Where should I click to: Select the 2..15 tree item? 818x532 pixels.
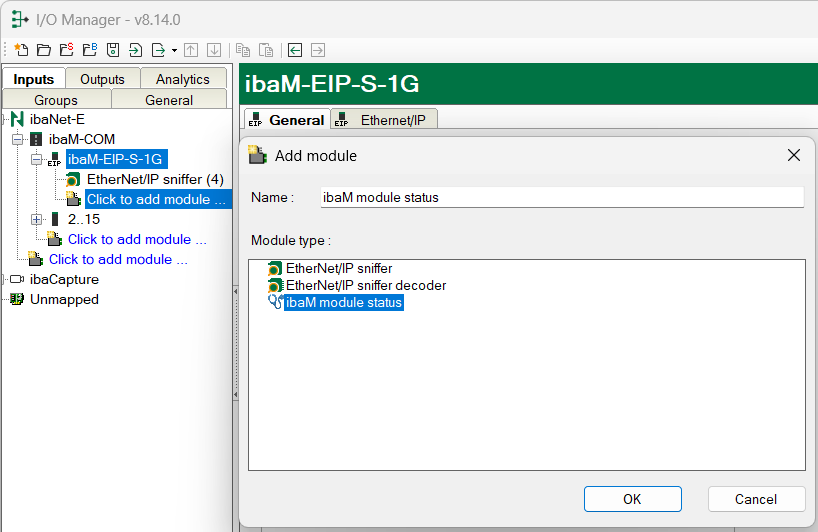click(x=84, y=220)
